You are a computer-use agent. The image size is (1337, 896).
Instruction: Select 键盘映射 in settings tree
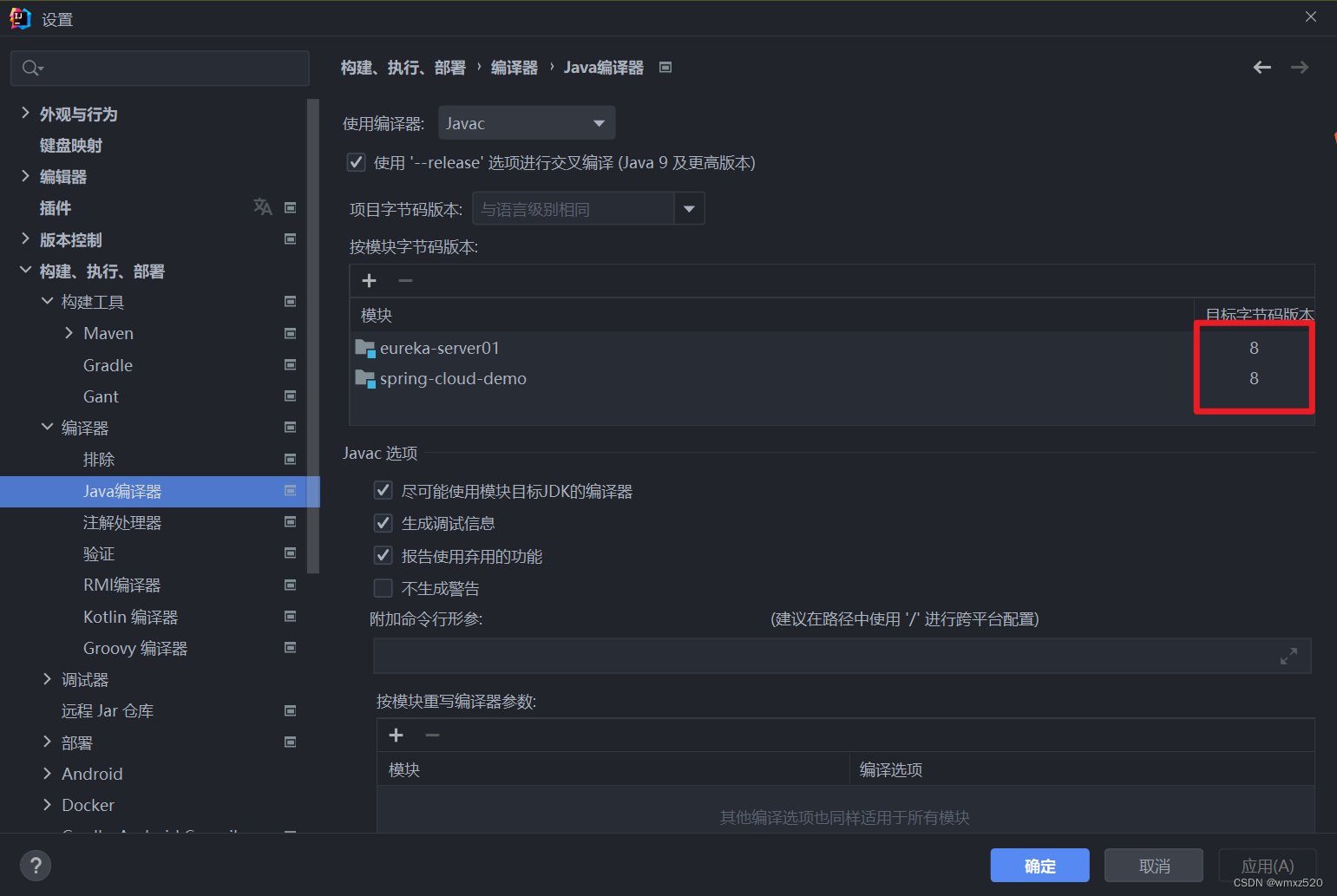[x=71, y=146]
